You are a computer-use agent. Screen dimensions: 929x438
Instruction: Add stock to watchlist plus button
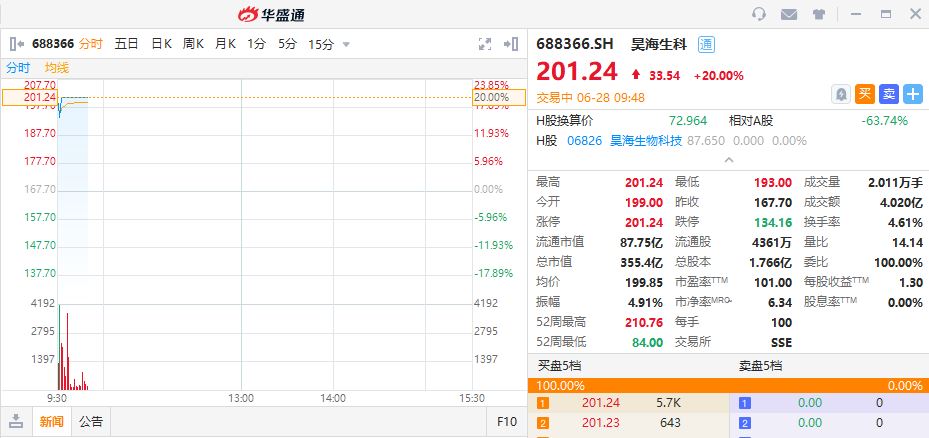coord(913,94)
